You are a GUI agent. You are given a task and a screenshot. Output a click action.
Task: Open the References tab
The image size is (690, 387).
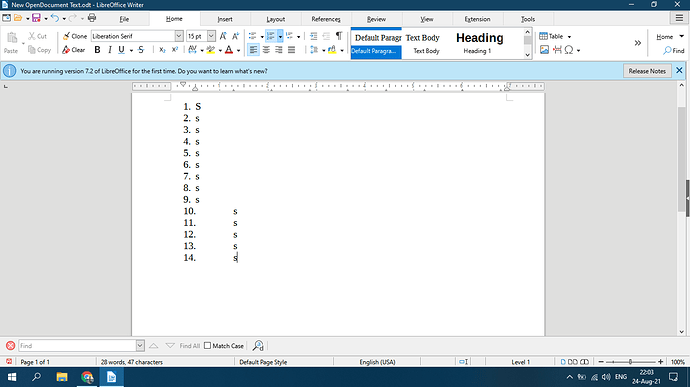(326, 19)
